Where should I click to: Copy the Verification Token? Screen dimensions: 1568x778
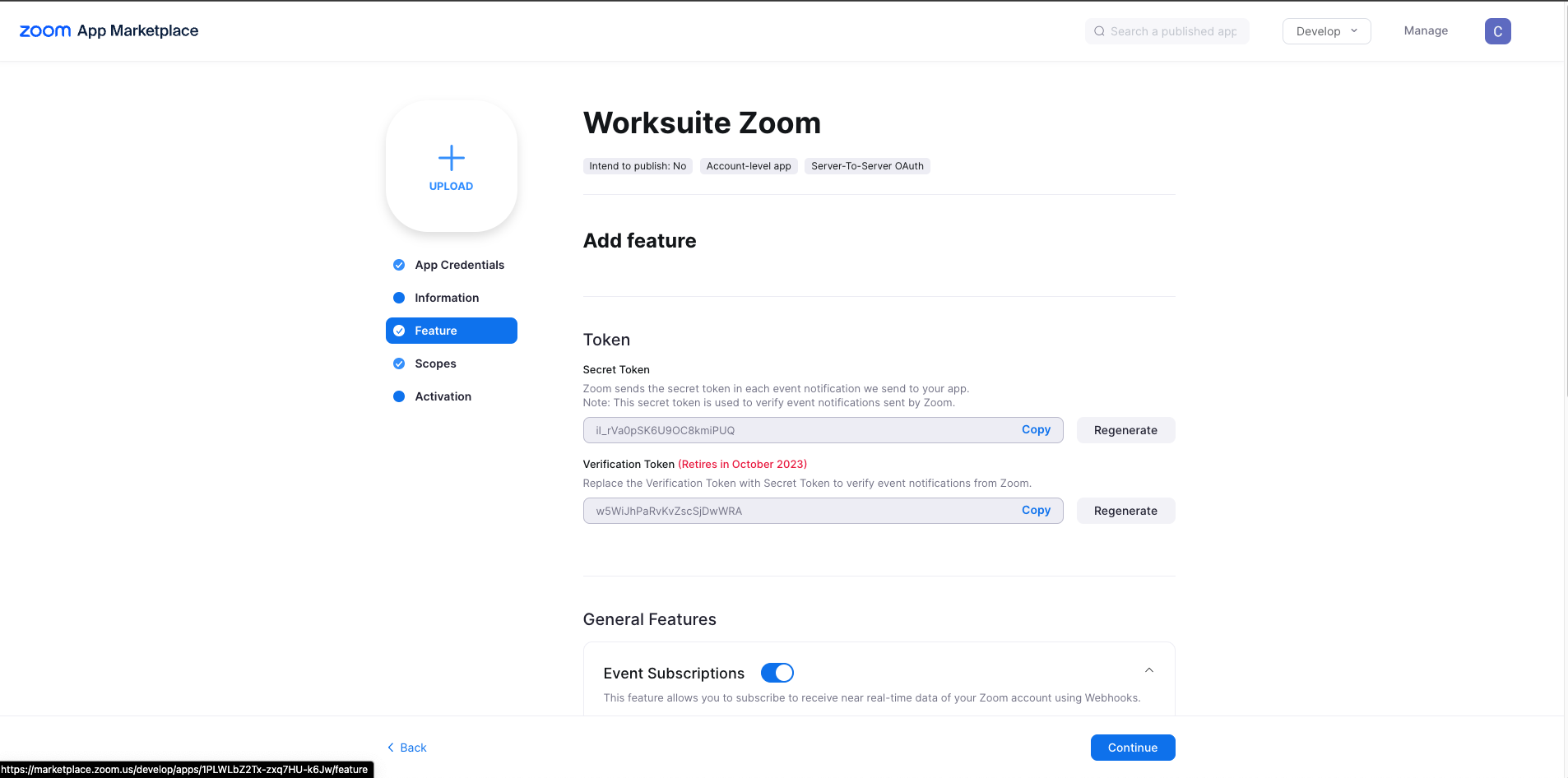click(x=1036, y=510)
